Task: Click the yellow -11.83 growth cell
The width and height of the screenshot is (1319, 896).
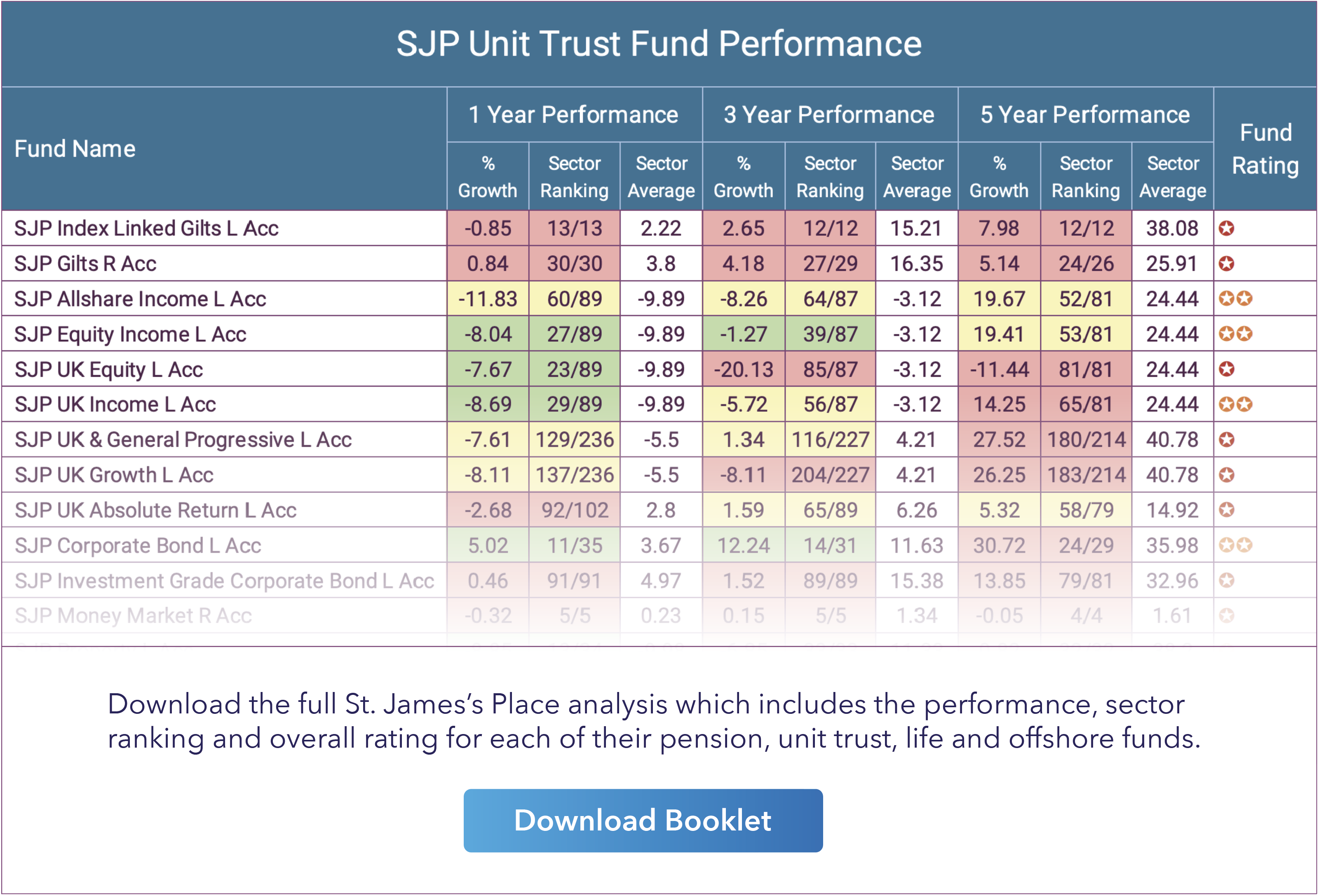Action: pos(488,299)
